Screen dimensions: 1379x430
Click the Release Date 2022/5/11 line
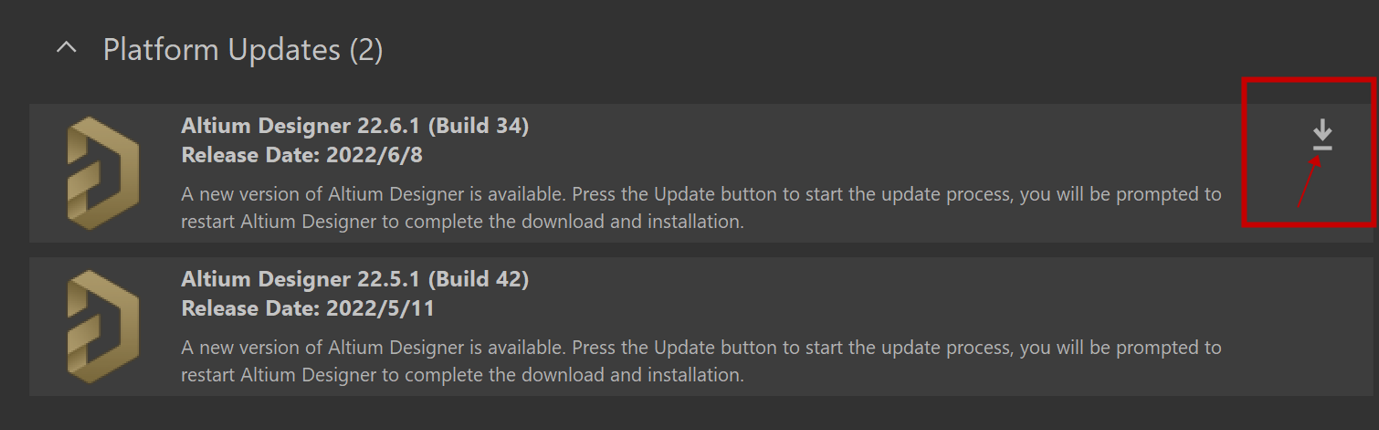(308, 309)
